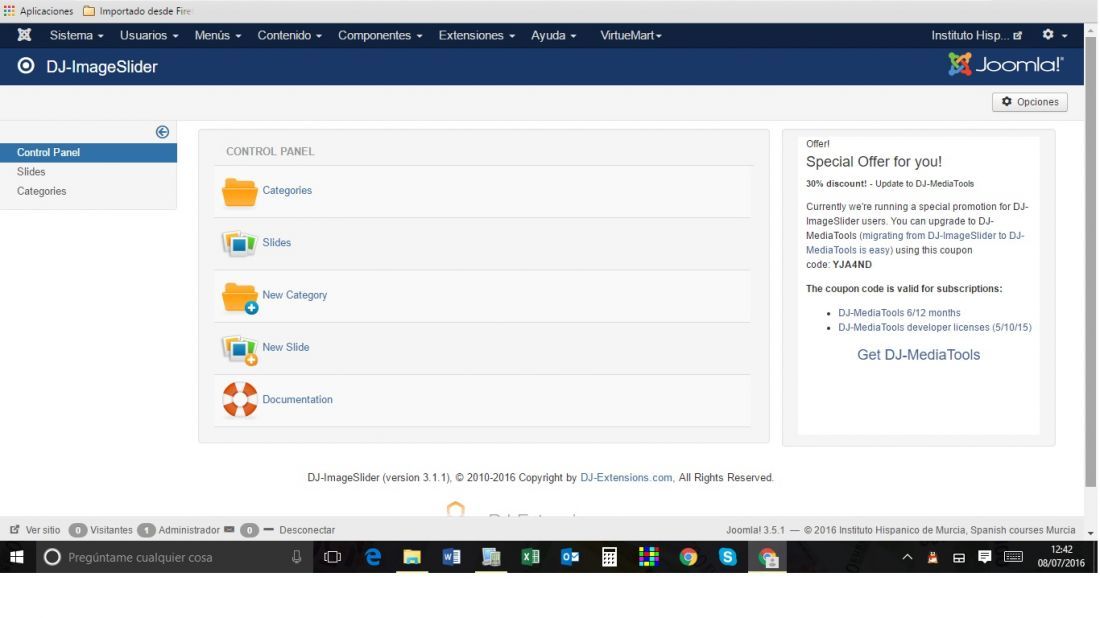This screenshot has width=1100, height=618.
Task: Open Skype from the taskbar
Action: point(727,557)
